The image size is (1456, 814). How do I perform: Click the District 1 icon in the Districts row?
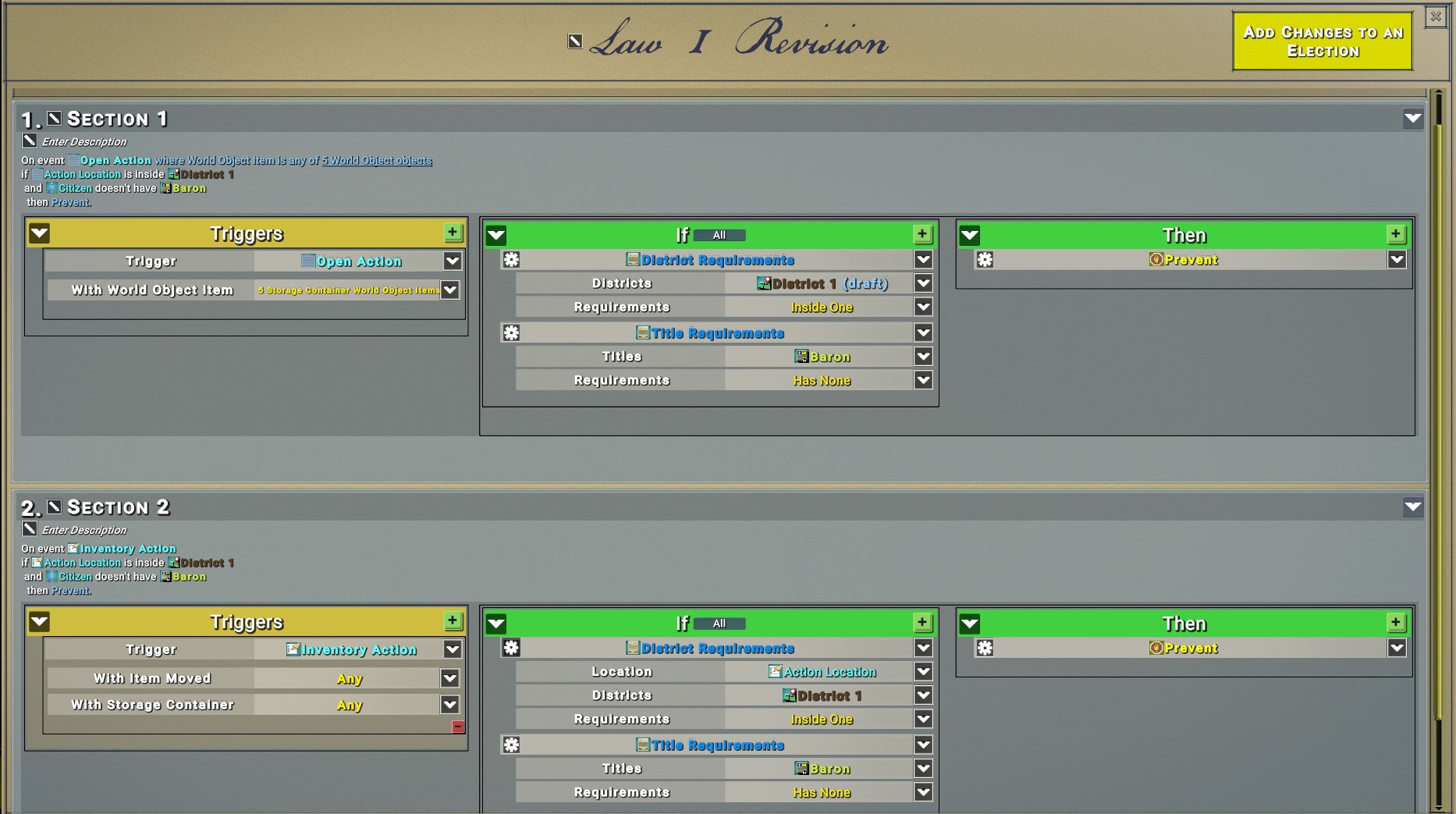coord(765,283)
